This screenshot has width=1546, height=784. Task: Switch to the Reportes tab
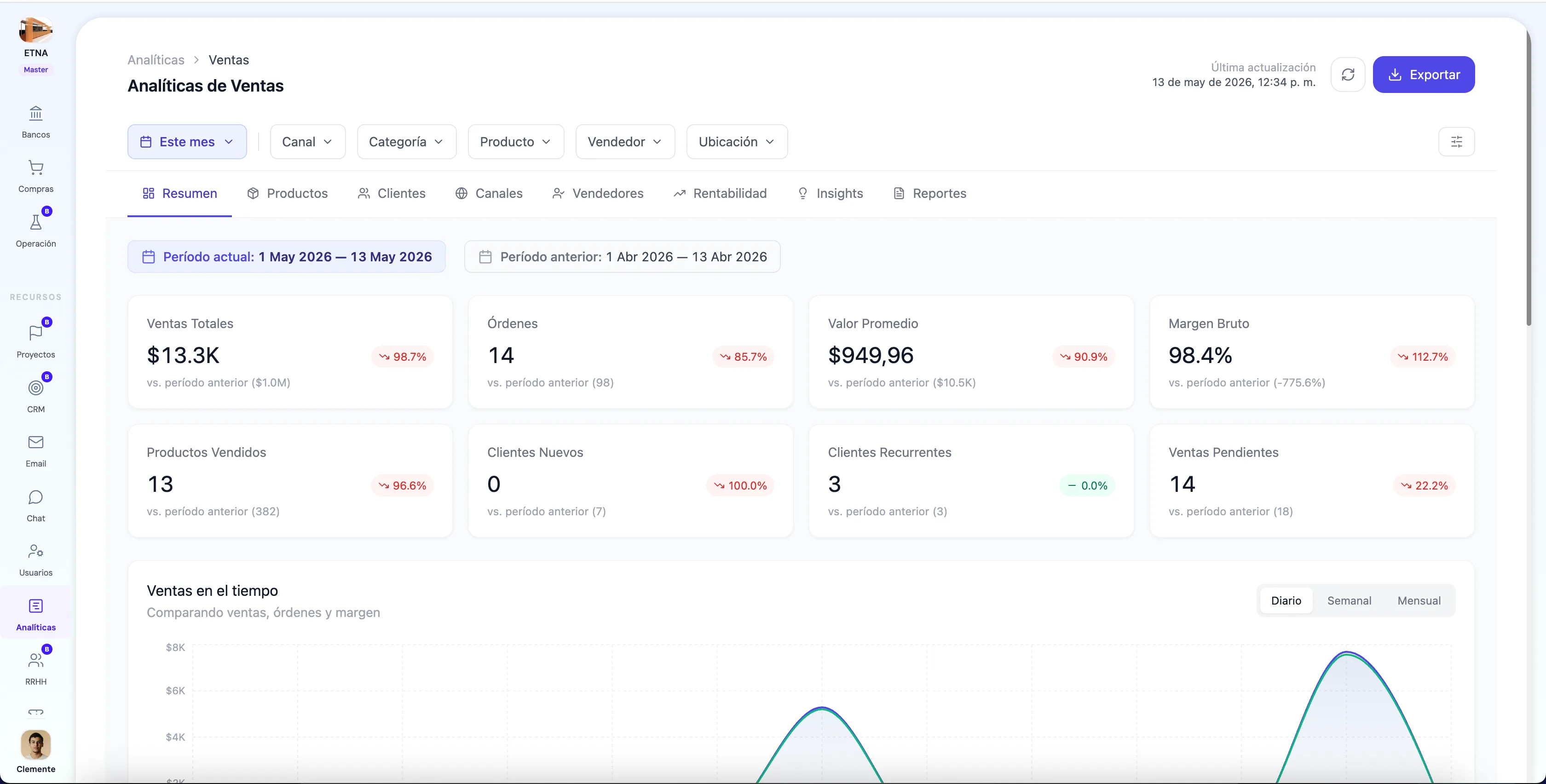coord(929,193)
